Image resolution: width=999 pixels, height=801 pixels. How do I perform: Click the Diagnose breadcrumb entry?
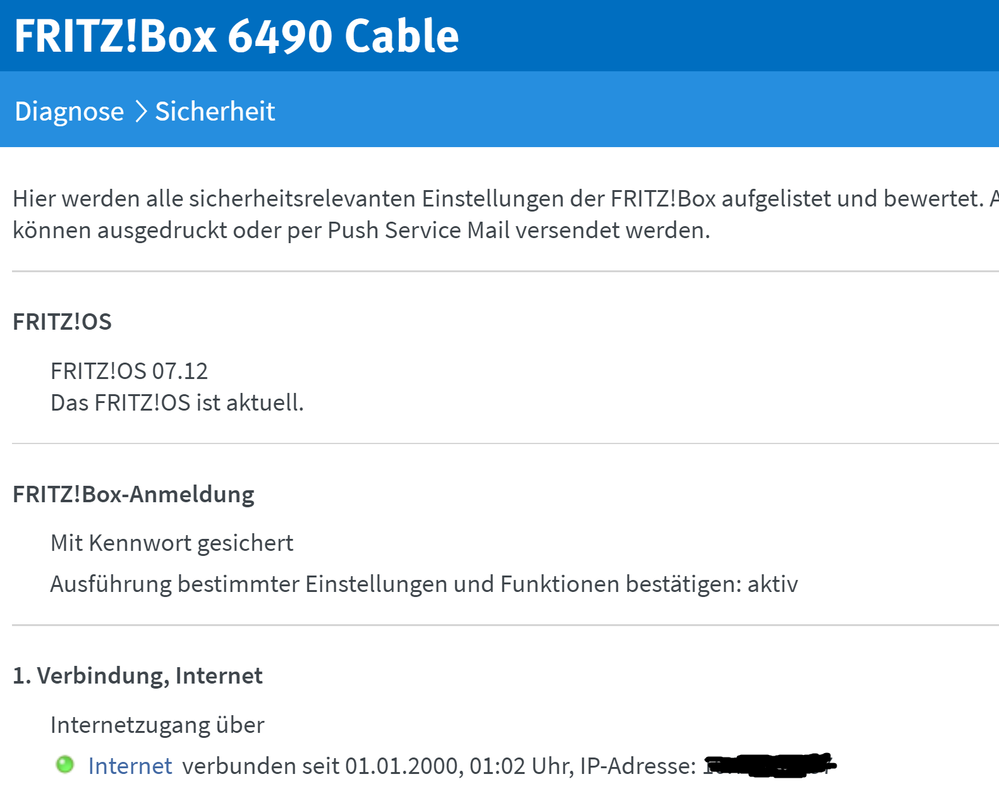69,111
